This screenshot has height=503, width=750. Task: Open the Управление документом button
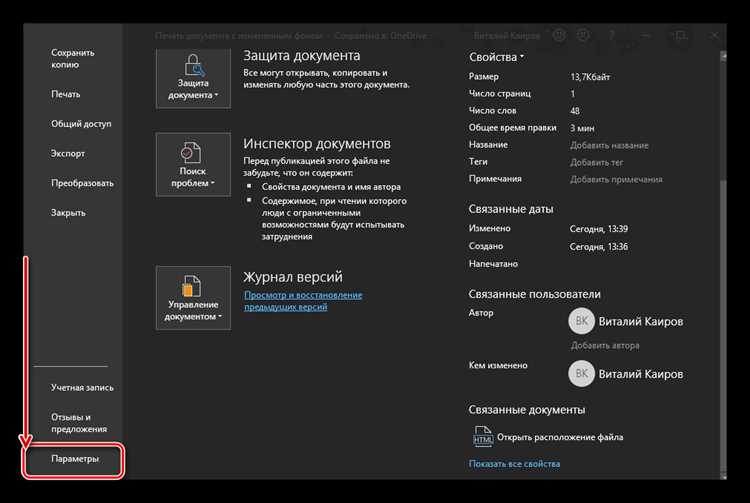tap(193, 298)
